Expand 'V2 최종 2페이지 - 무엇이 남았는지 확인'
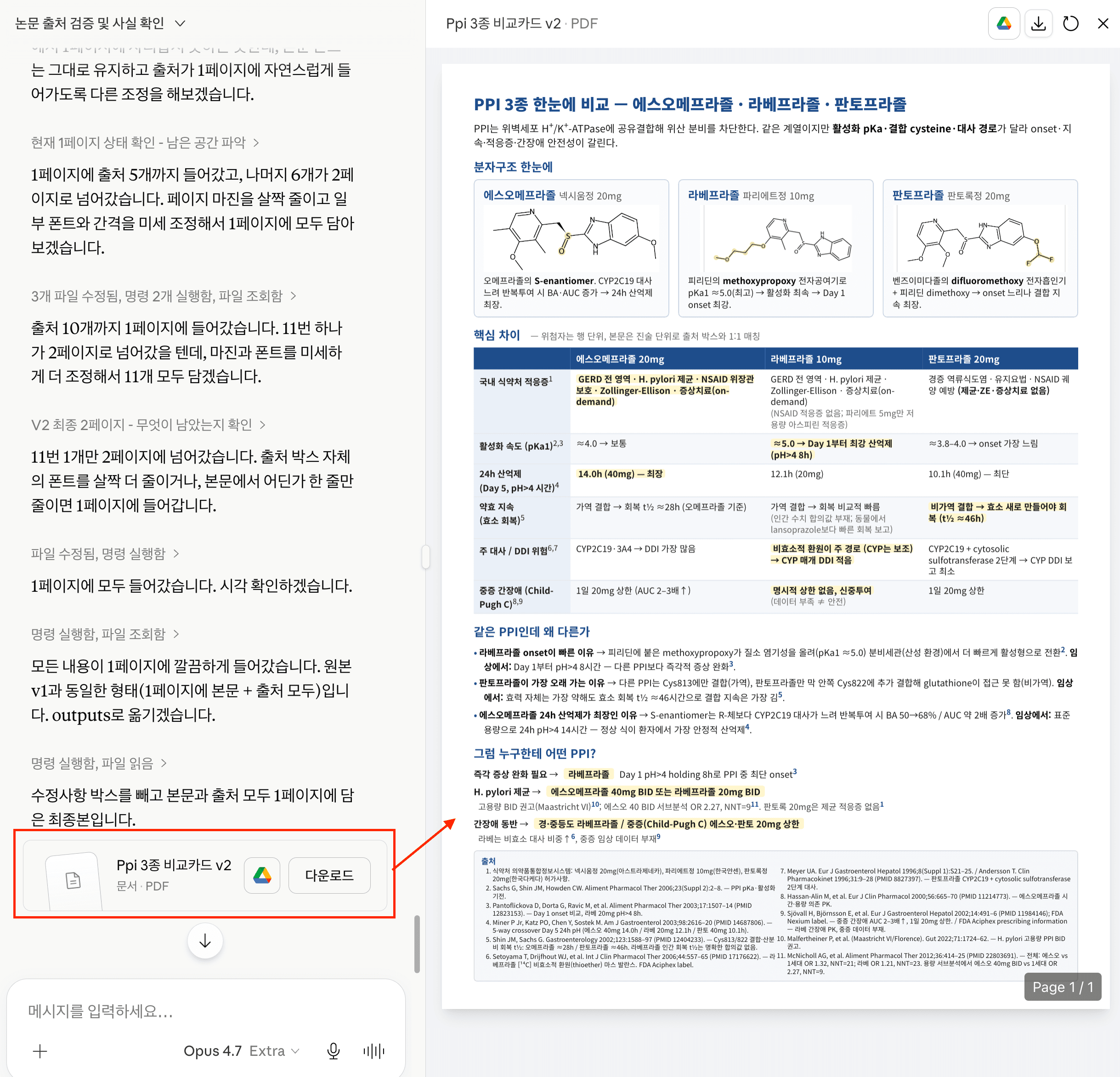Screen dimensions: 1120x1077 [x=148, y=425]
